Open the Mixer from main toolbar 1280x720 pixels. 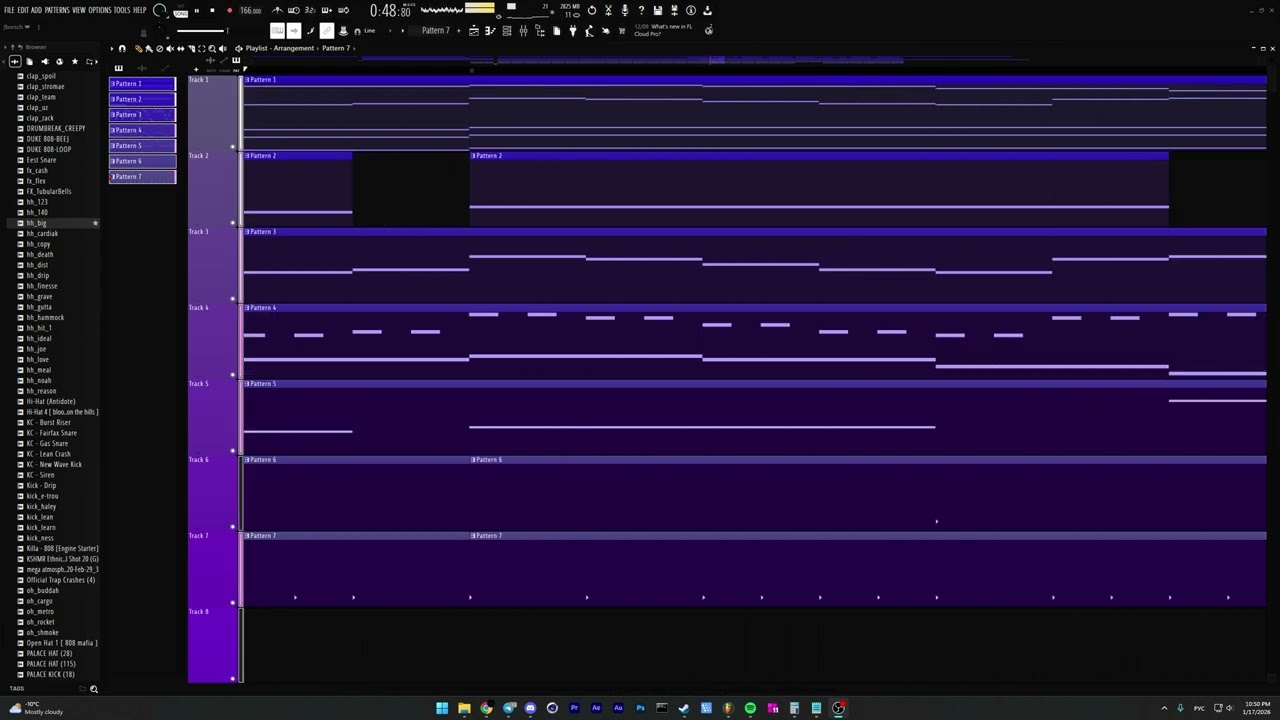(523, 31)
